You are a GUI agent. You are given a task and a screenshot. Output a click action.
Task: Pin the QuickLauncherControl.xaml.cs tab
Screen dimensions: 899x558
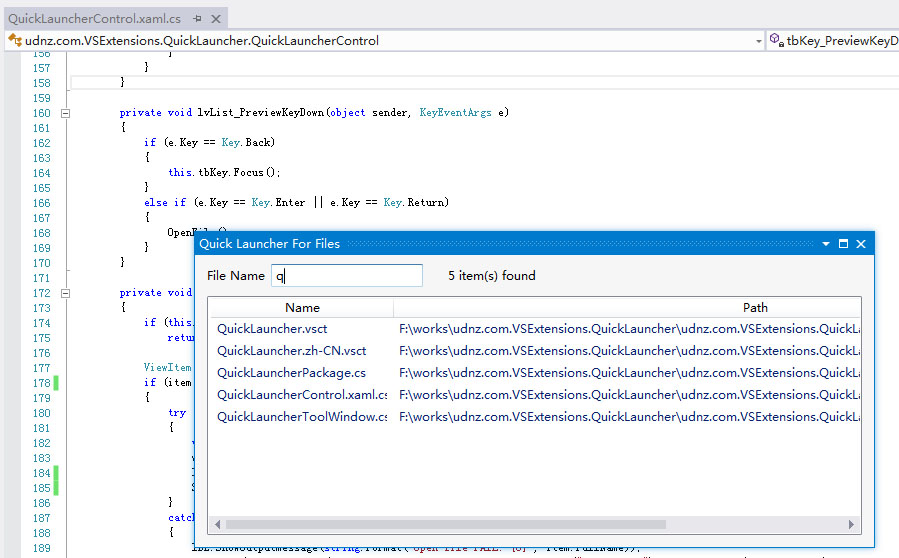[198, 19]
